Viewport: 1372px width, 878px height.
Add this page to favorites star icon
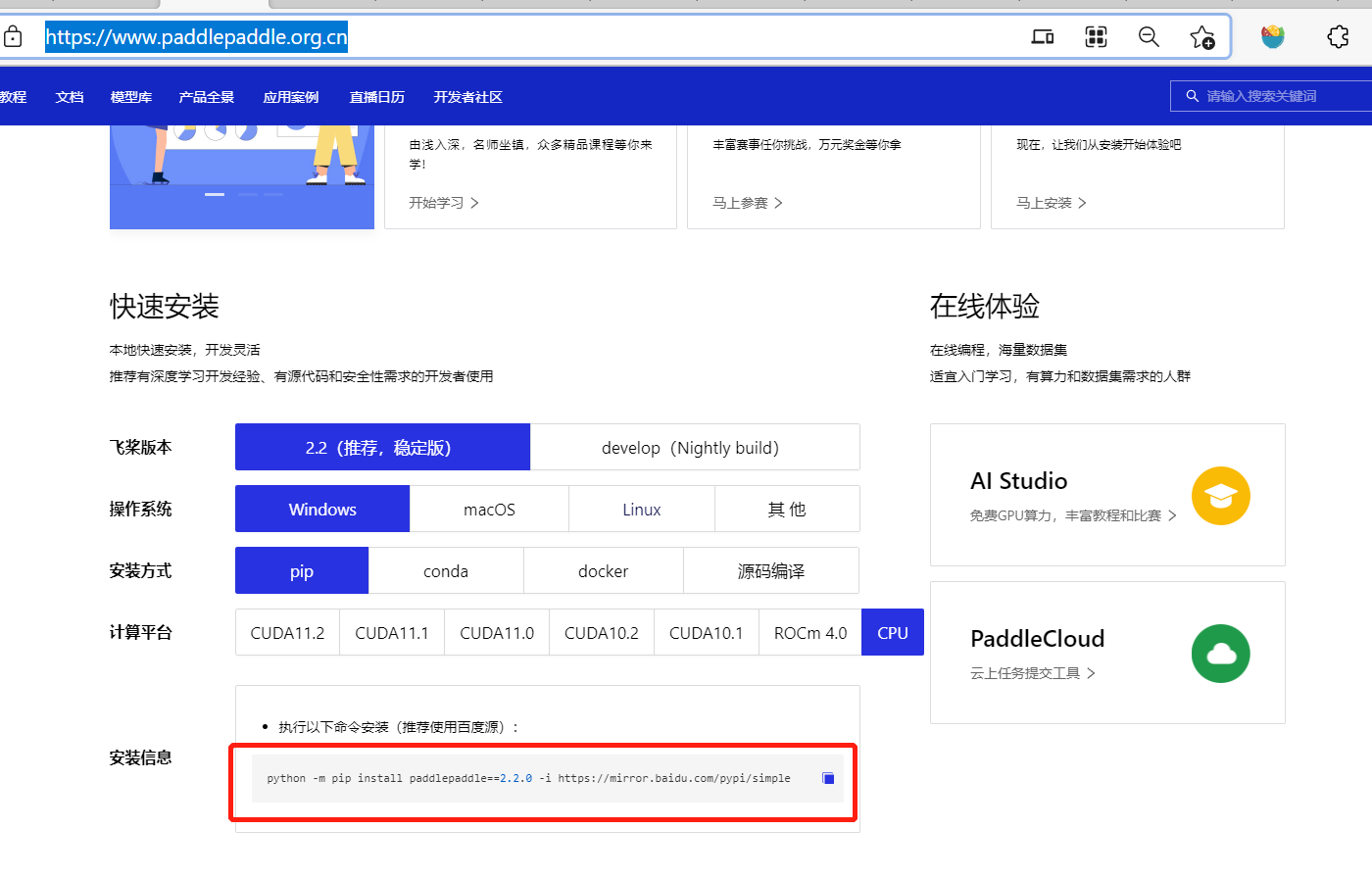click(1202, 37)
